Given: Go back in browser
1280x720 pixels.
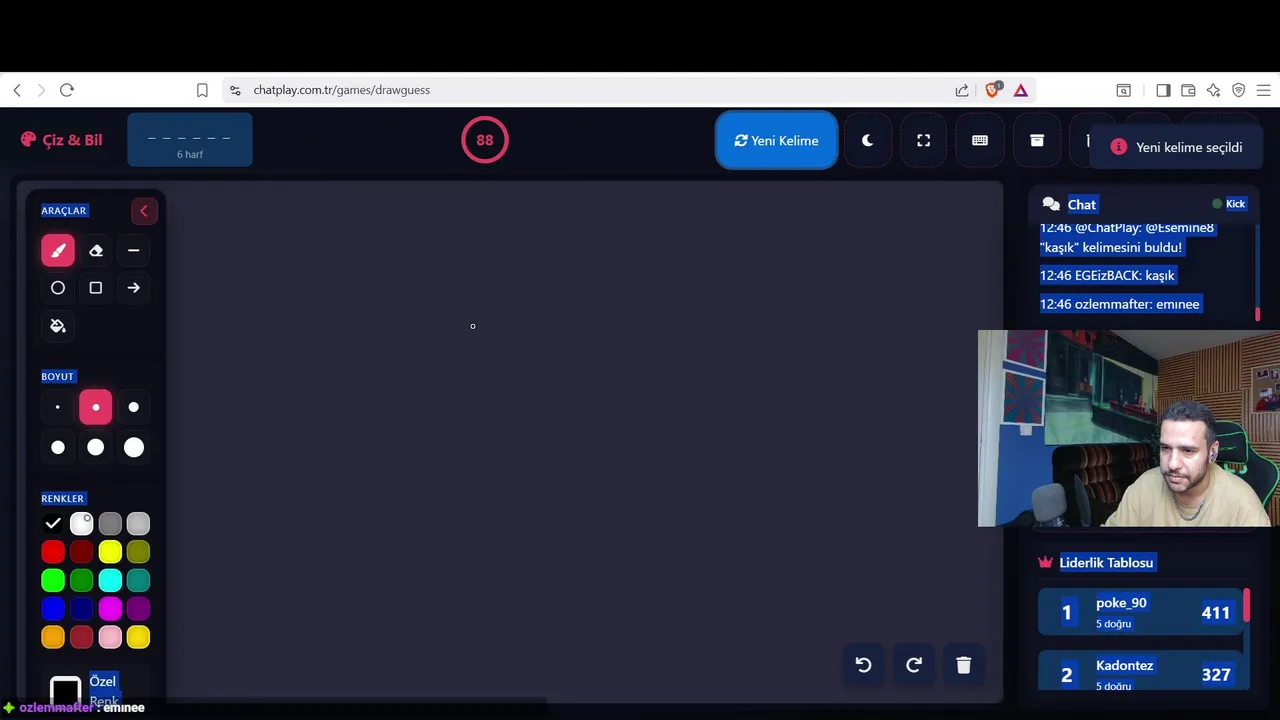Looking at the screenshot, I should (x=17, y=90).
